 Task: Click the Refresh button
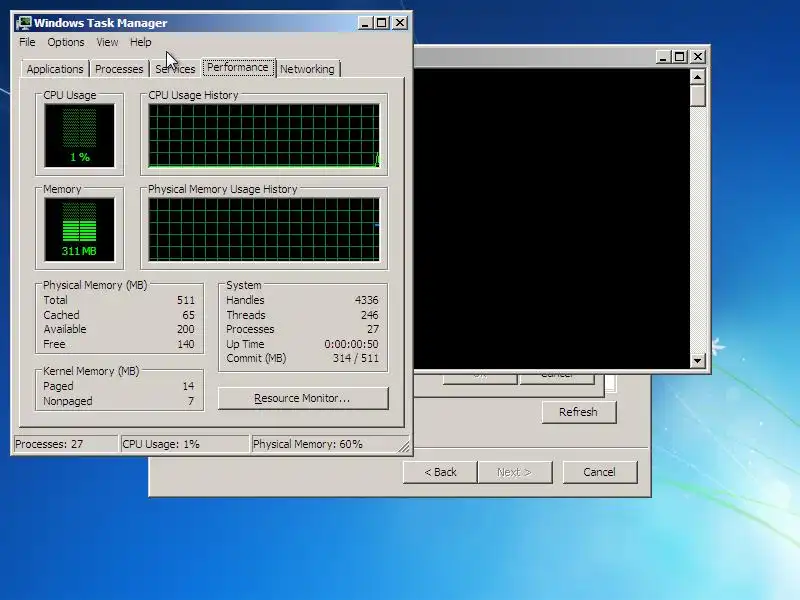tap(579, 412)
